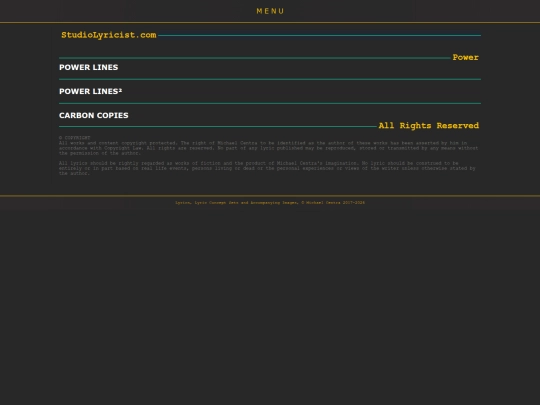Open the POWER LINES² lyric link
The width and height of the screenshot is (540, 405).
coord(91,91)
